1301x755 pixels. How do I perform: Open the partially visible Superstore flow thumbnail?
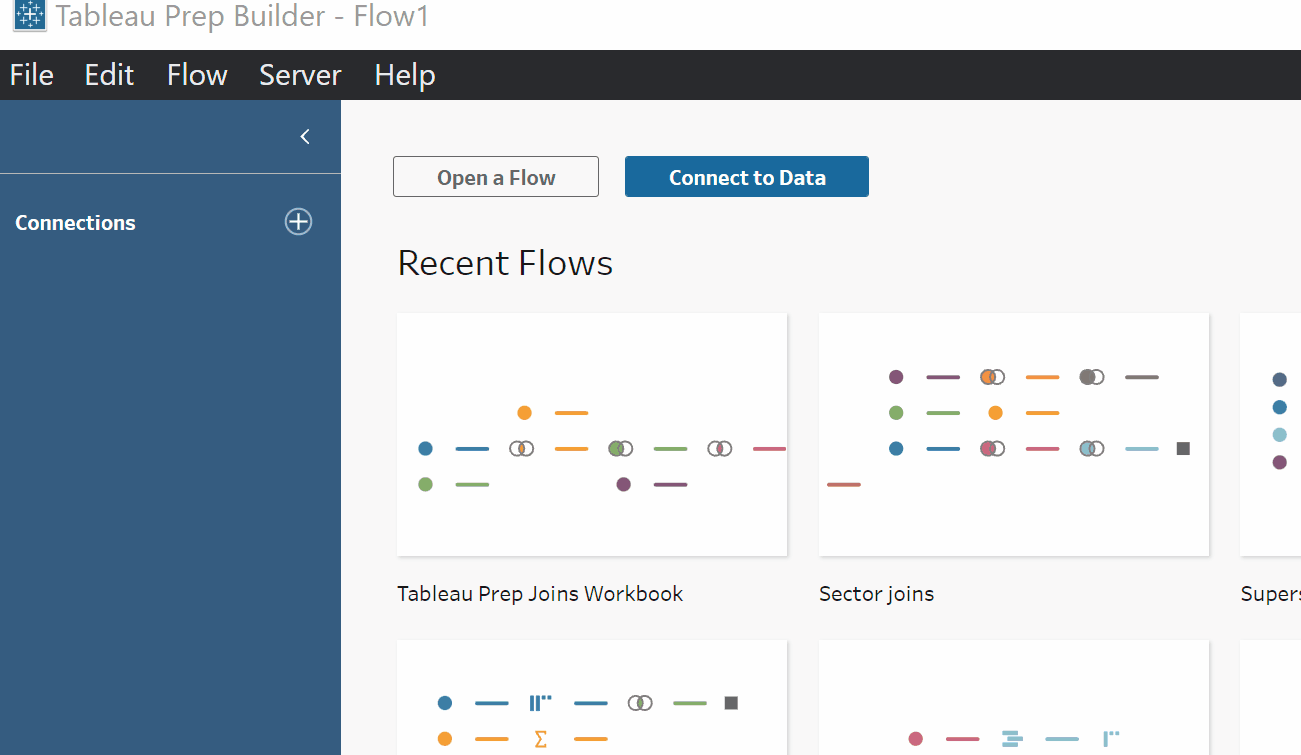(x=1272, y=434)
